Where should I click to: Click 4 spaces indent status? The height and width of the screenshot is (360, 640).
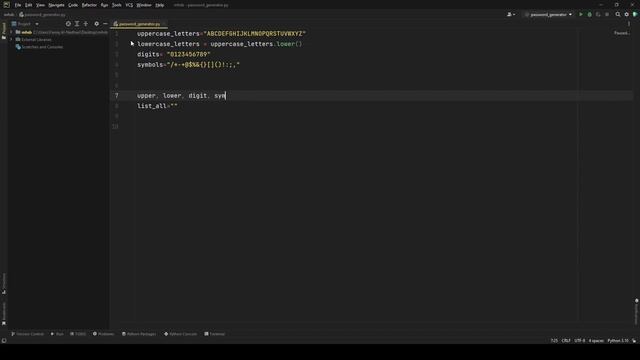[596, 340]
